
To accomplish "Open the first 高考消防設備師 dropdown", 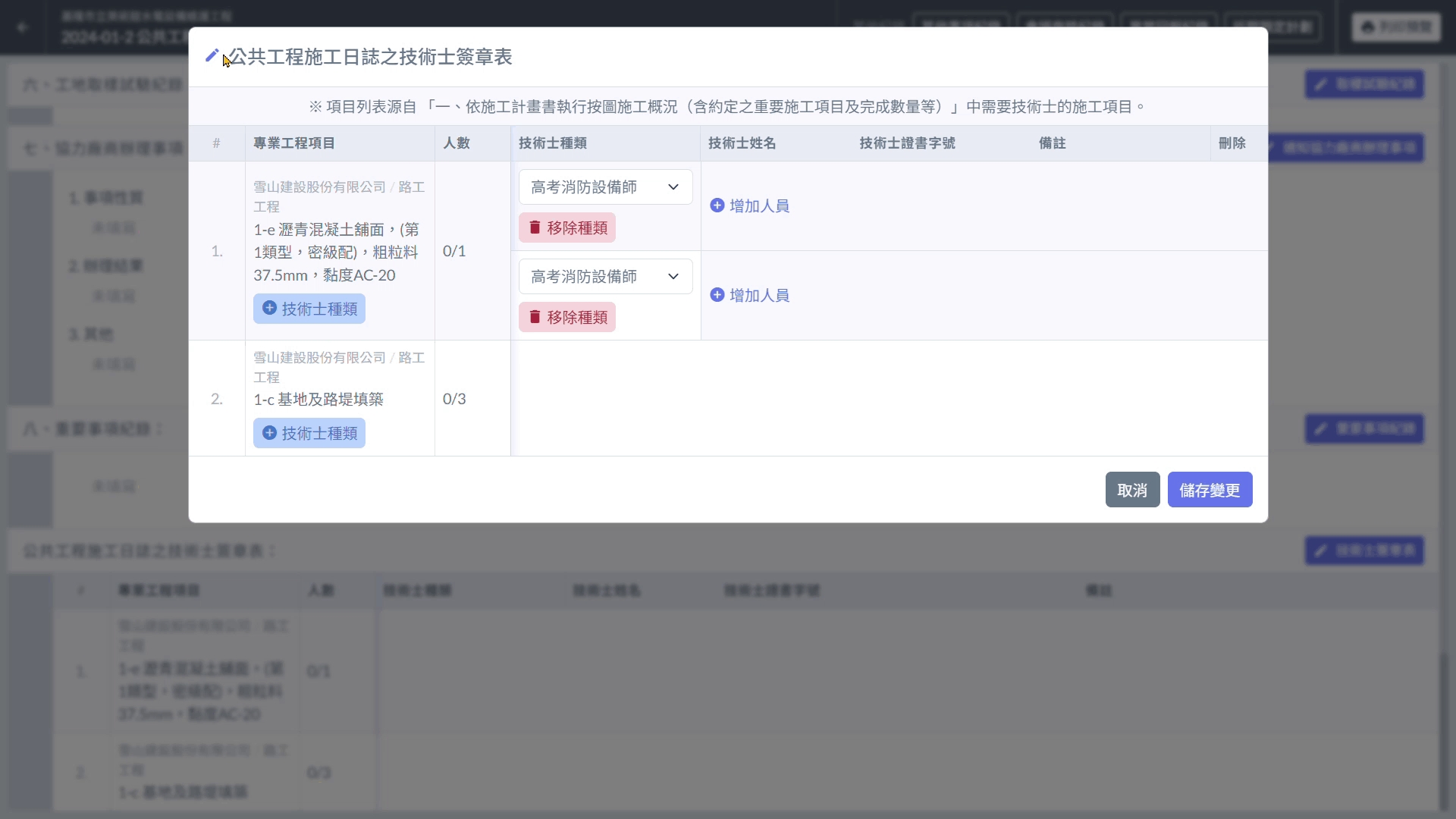I will coord(605,187).
